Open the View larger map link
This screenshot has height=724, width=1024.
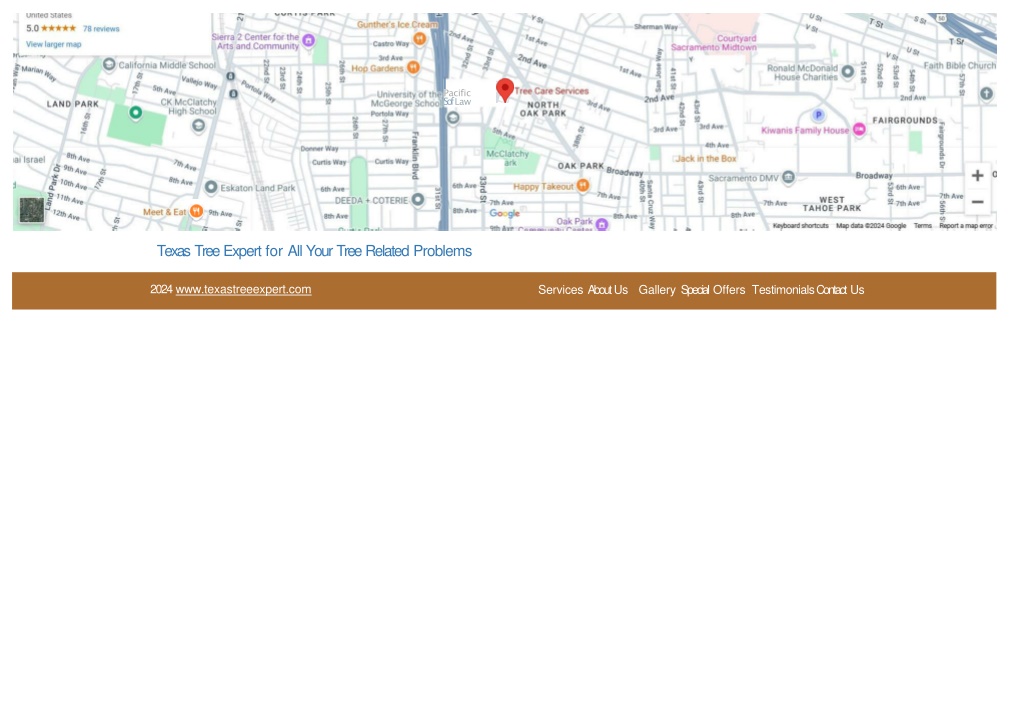(x=54, y=44)
